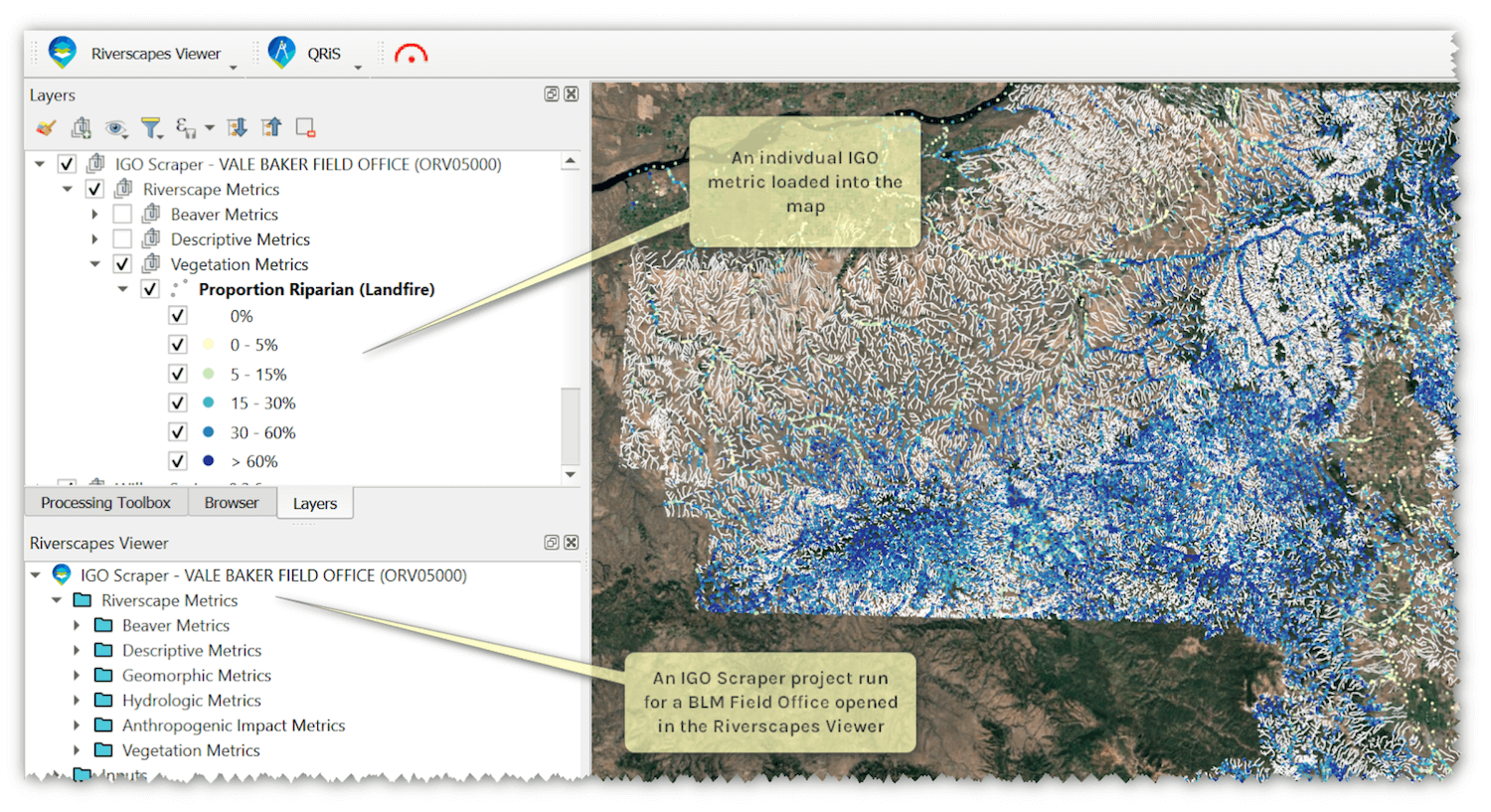Uncheck the 0% legend class
Viewport: 1491px width, 812px height.
pyautogui.click(x=178, y=316)
